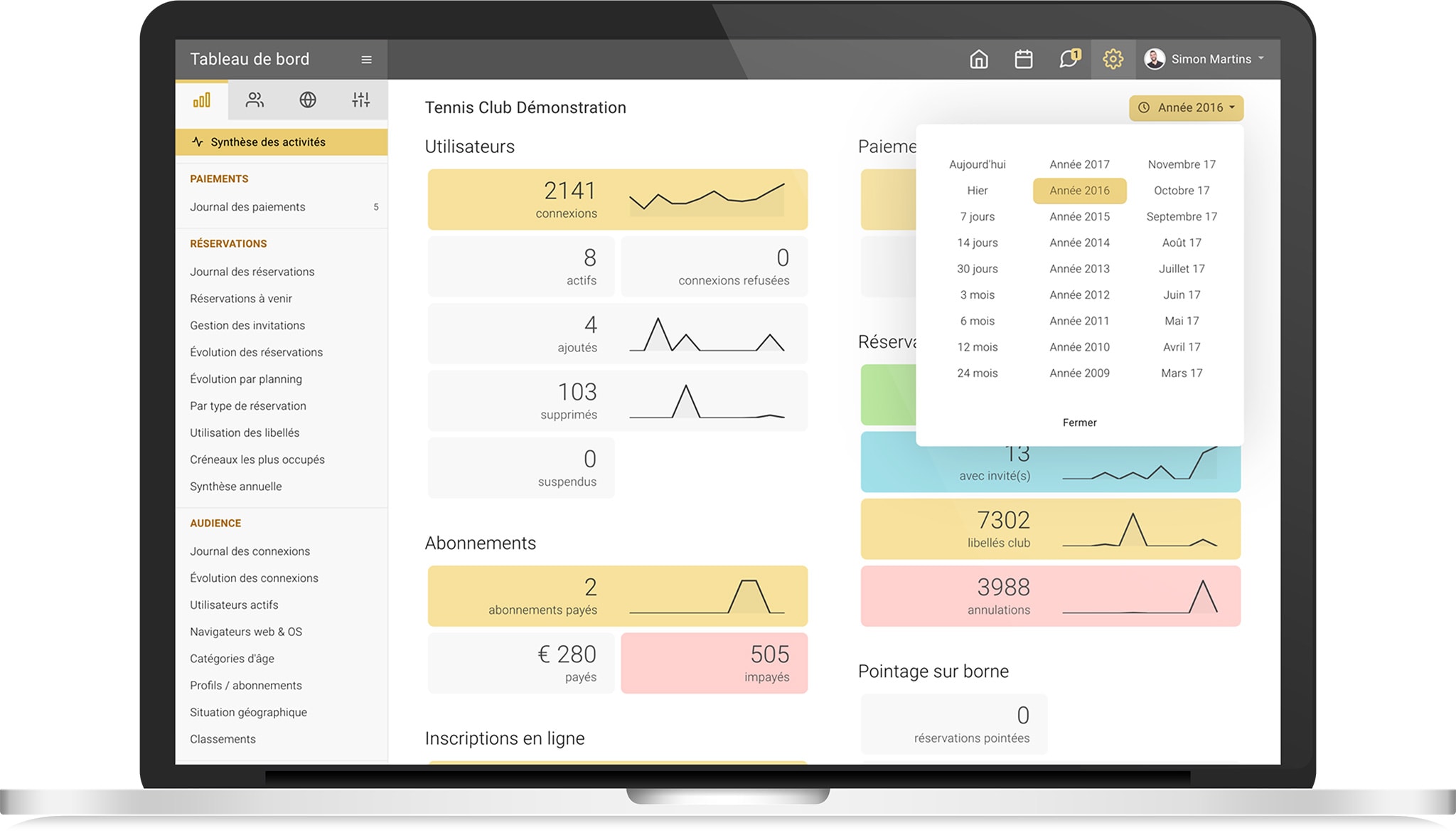The height and width of the screenshot is (833, 1456).
Task: Click the Fermer button in popup
Action: [x=1079, y=423]
